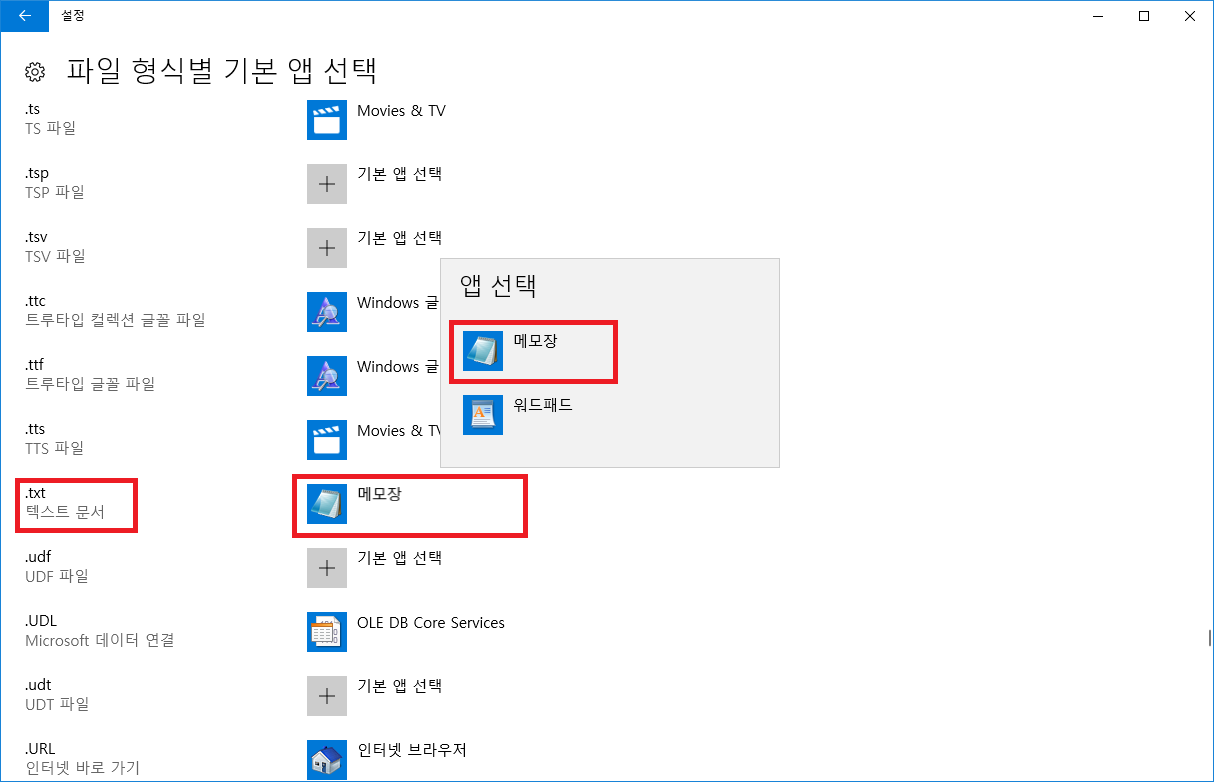Screen dimensions: 1214x782
Task: Click the plus icon for .tsp
Action: tap(327, 183)
